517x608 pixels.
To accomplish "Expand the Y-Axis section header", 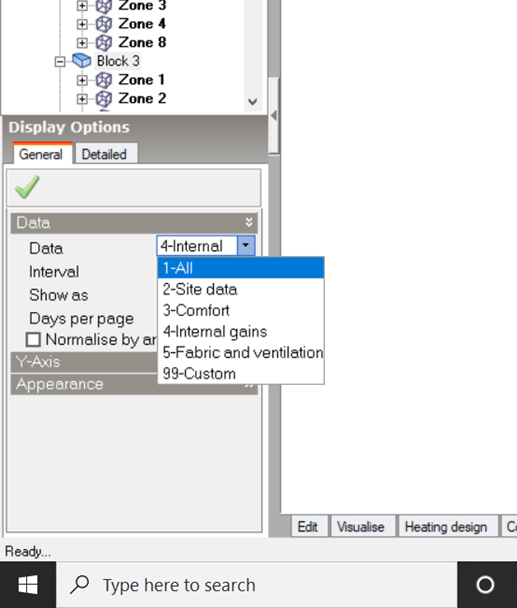I will [x=84, y=362].
